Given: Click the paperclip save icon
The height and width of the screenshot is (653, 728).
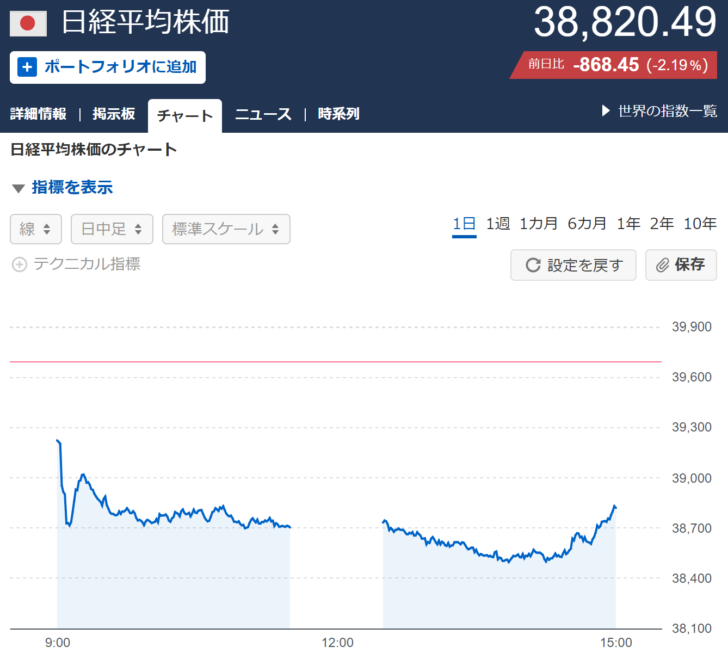Looking at the screenshot, I should 662,265.
